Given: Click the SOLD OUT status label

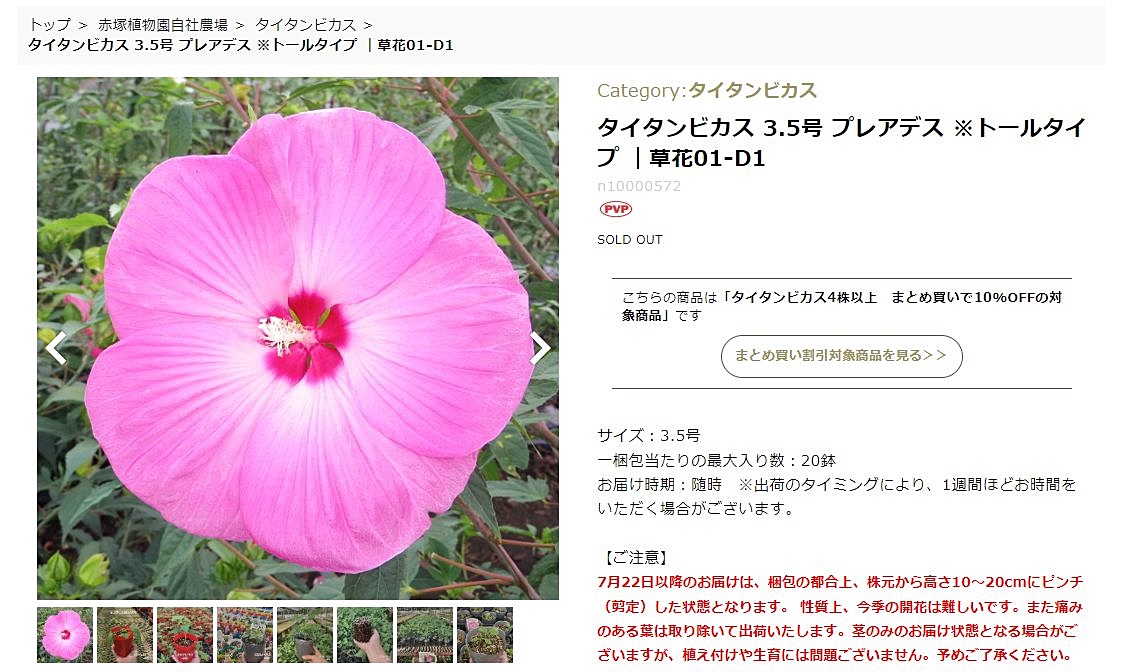Looking at the screenshot, I should point(629,240).
